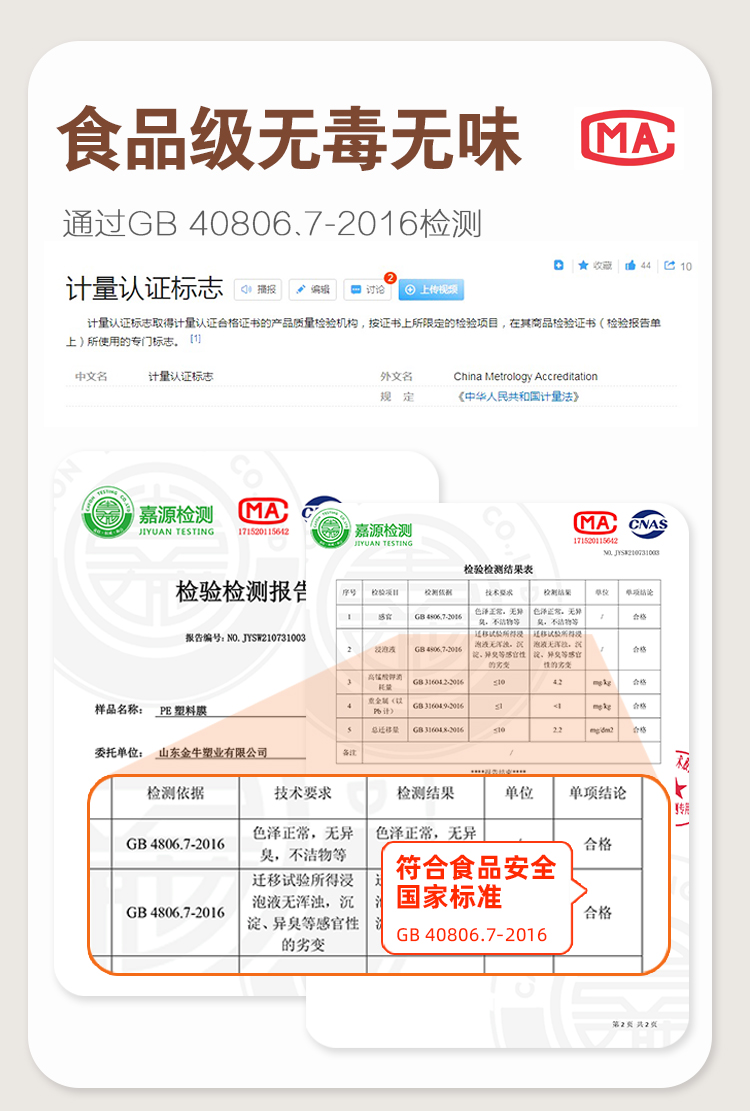This screenshot has width=750, height=1111.
Task: Click the 嘉源检测 logo on the results page
Action: [362, 529]
